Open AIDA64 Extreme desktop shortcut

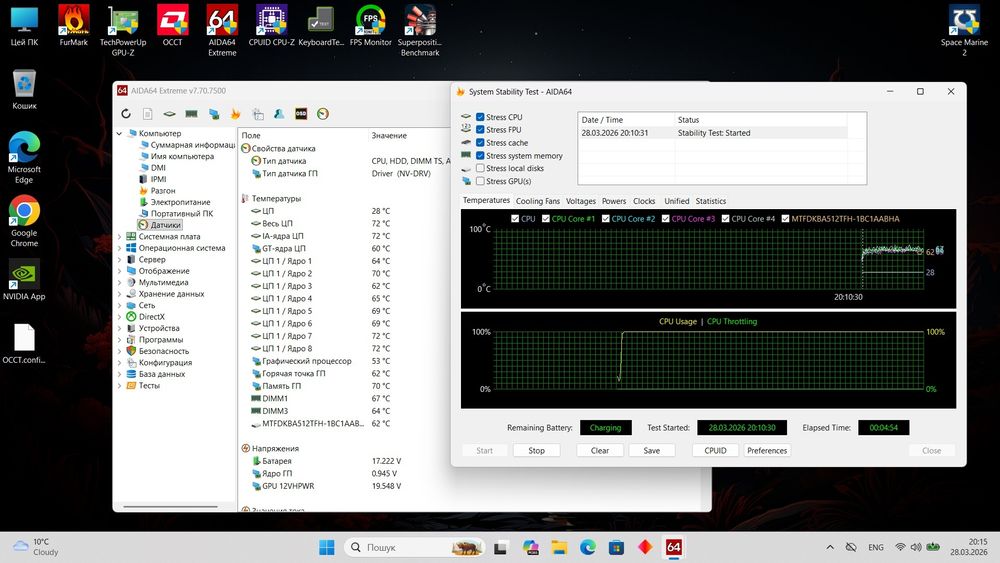coord(222,30)
